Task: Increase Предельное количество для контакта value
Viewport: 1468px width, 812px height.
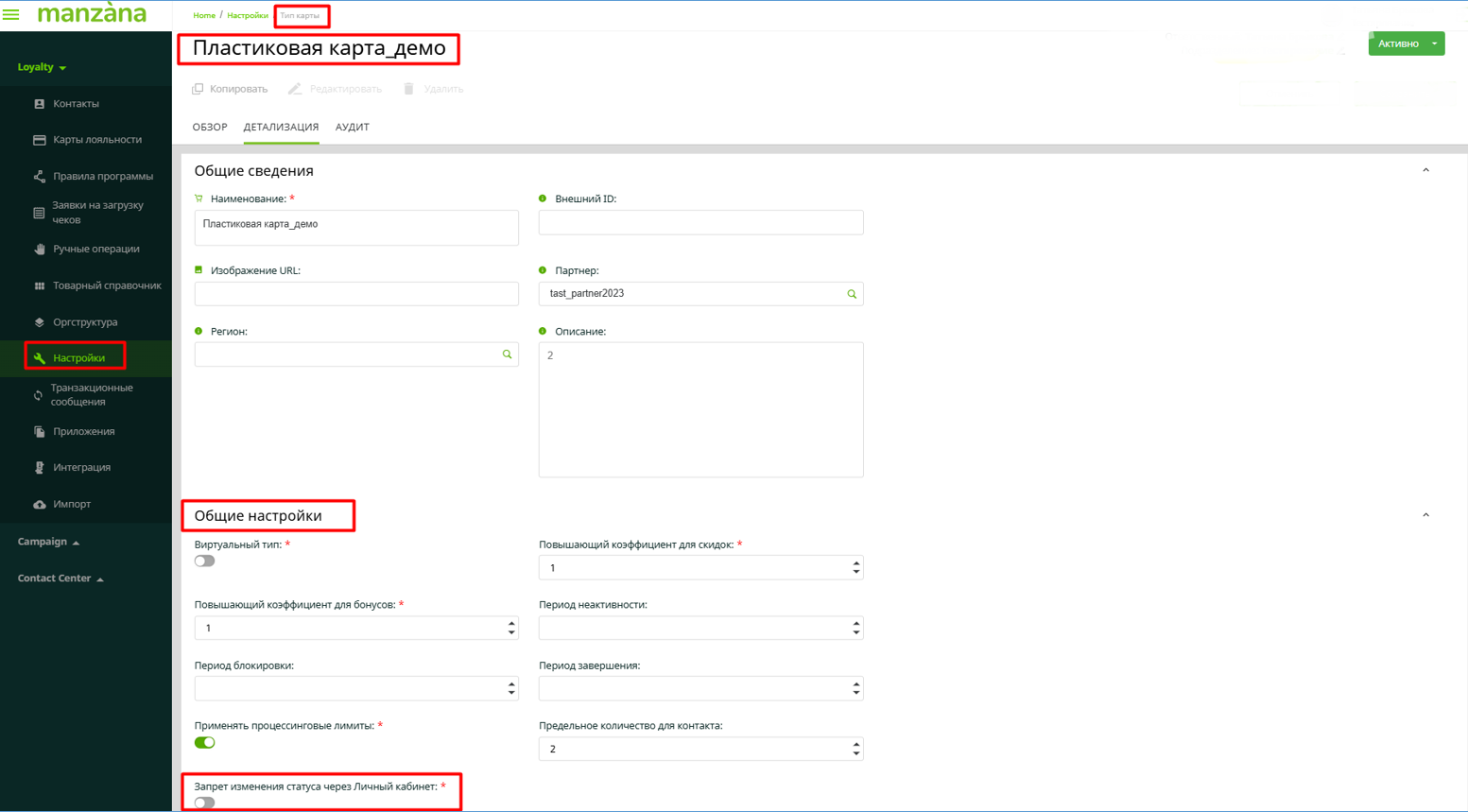Action: (855, 744)
